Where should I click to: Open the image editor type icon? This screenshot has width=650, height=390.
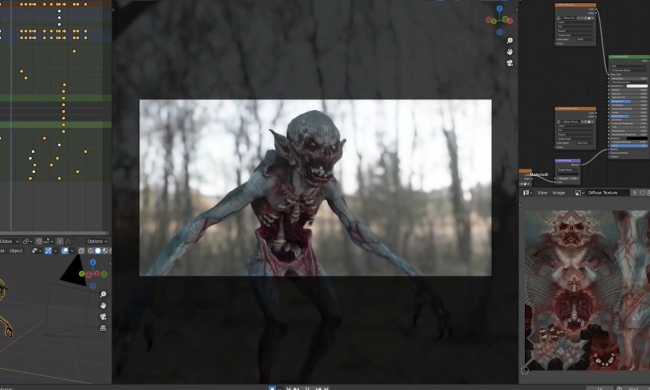(527, 193)
